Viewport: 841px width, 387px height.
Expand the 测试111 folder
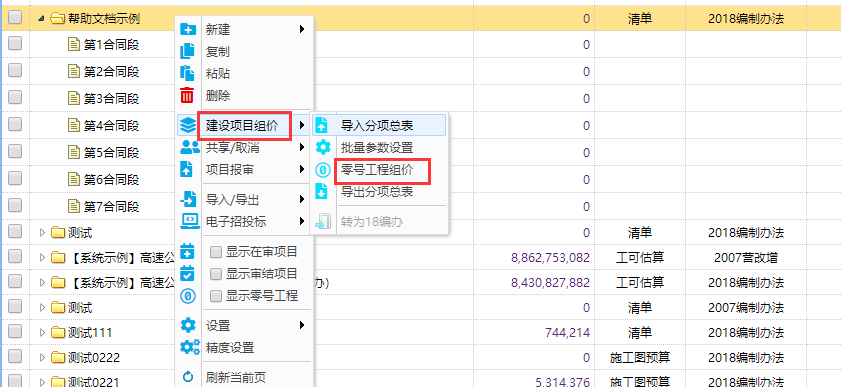point(43,332)
